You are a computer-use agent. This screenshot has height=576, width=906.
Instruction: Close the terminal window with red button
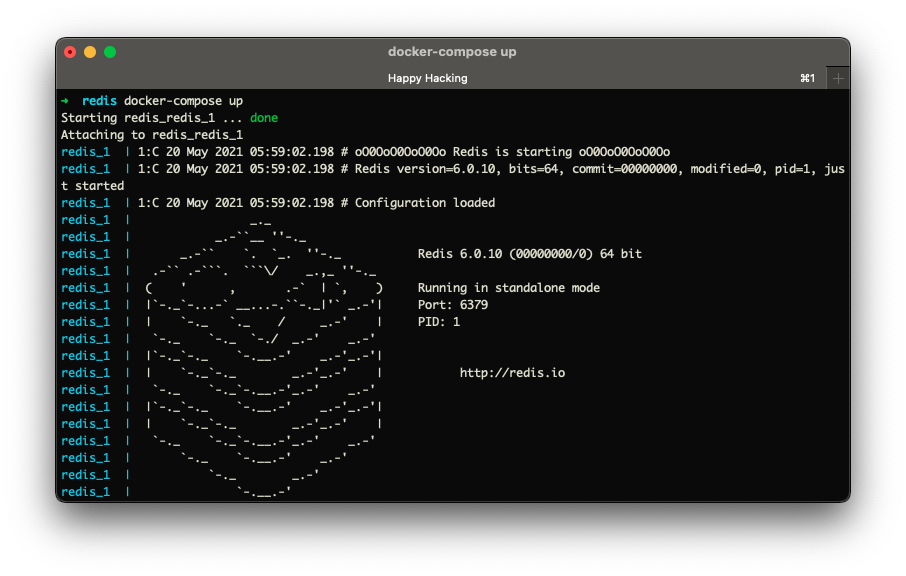tap(70, 52)
